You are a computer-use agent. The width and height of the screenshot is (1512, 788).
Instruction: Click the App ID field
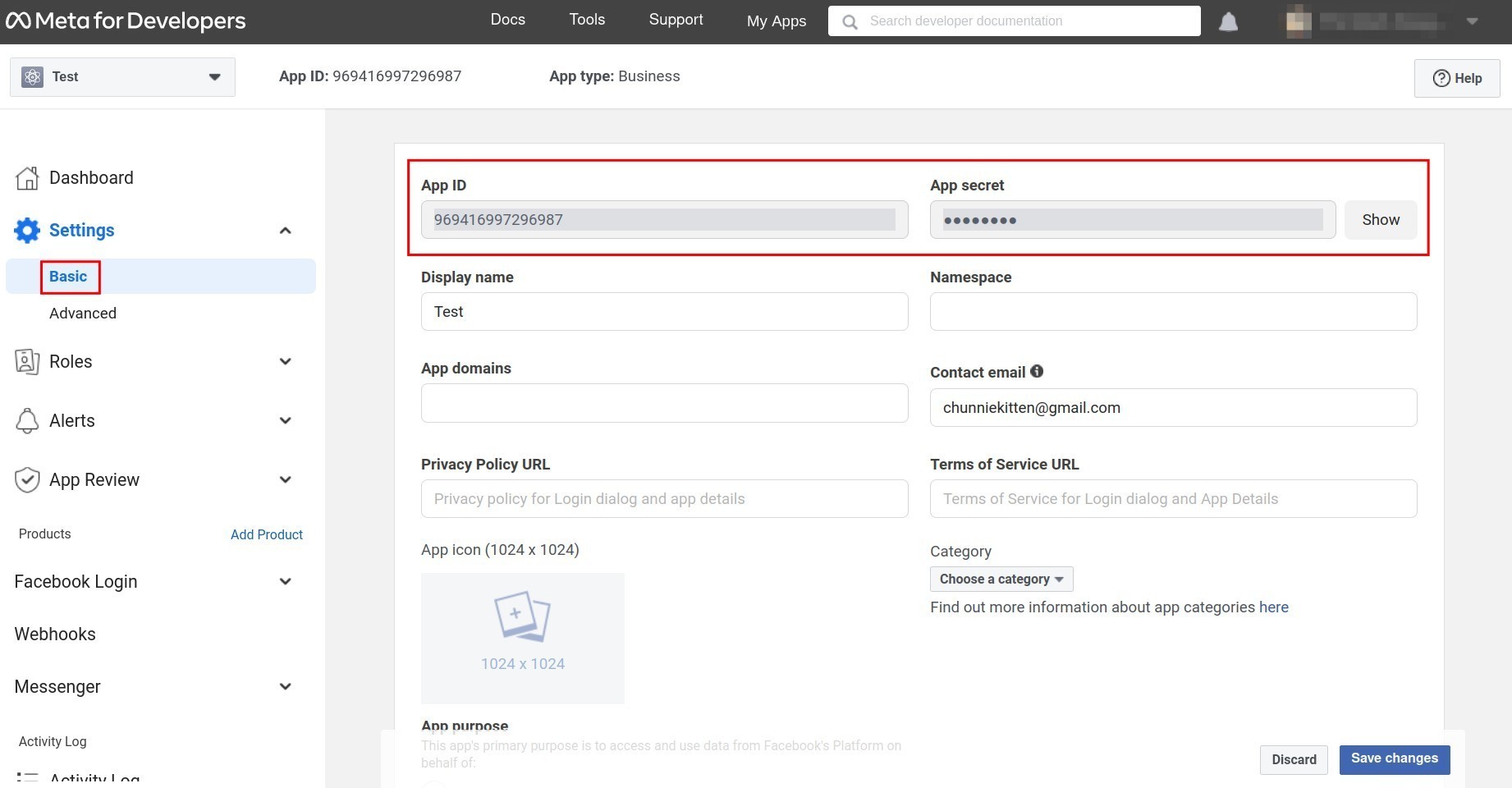tap(665, 220)
